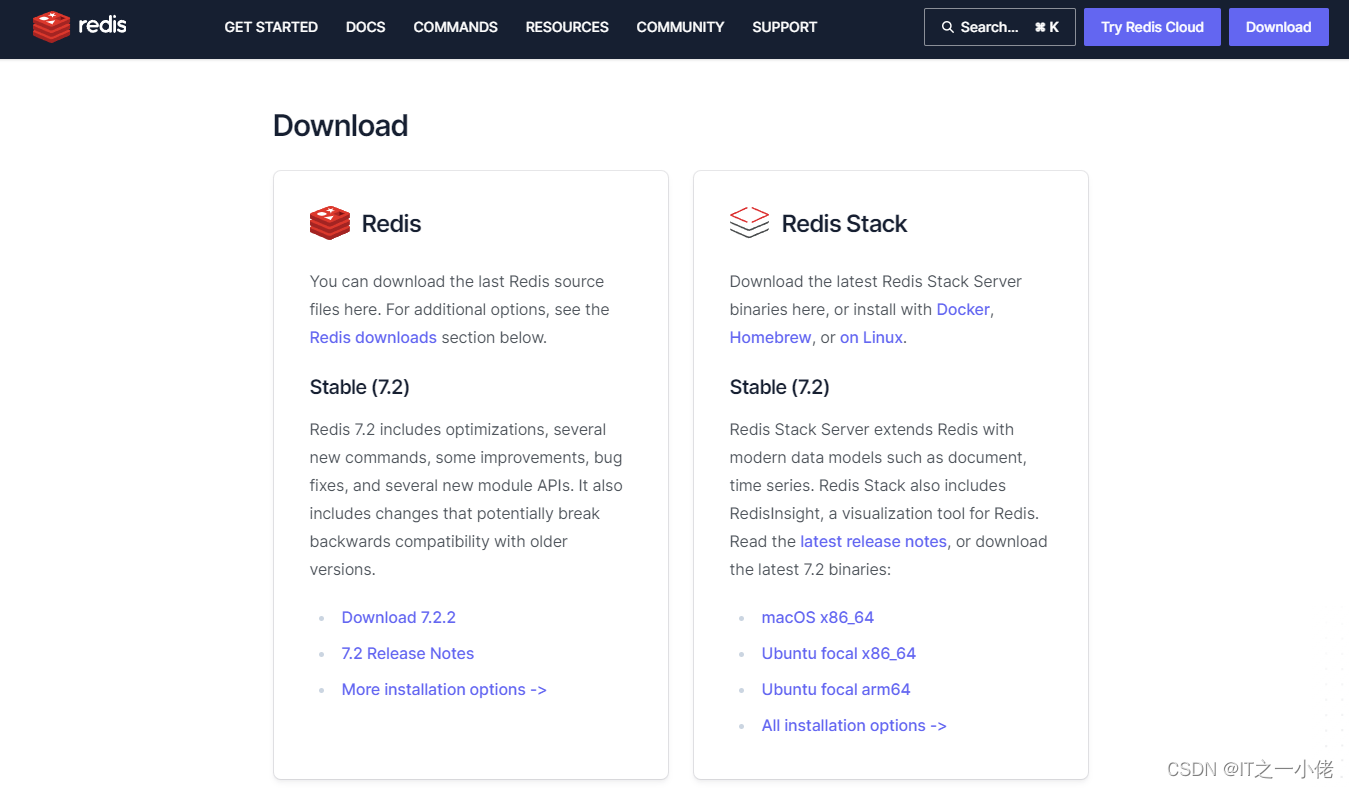This screenshot has width=1349, height=788.
Task: Click the Download 7.2.2 link
Action: tap(399, 617)
